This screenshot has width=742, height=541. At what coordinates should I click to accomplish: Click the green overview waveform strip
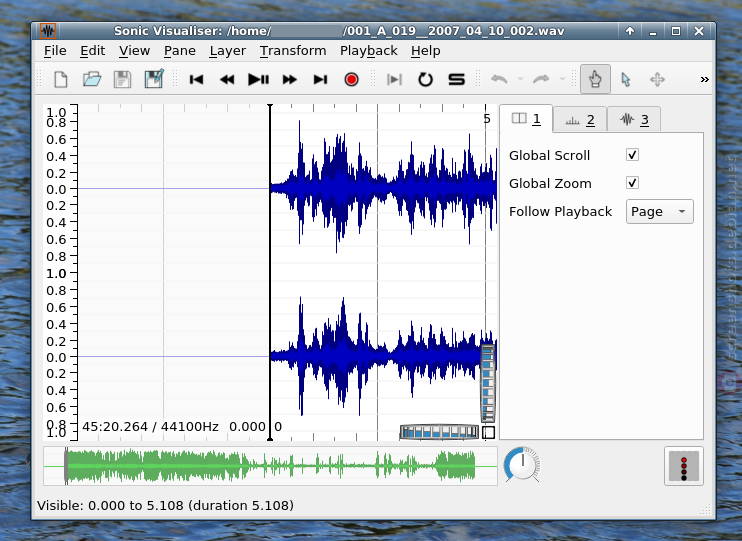click(270, 466)
